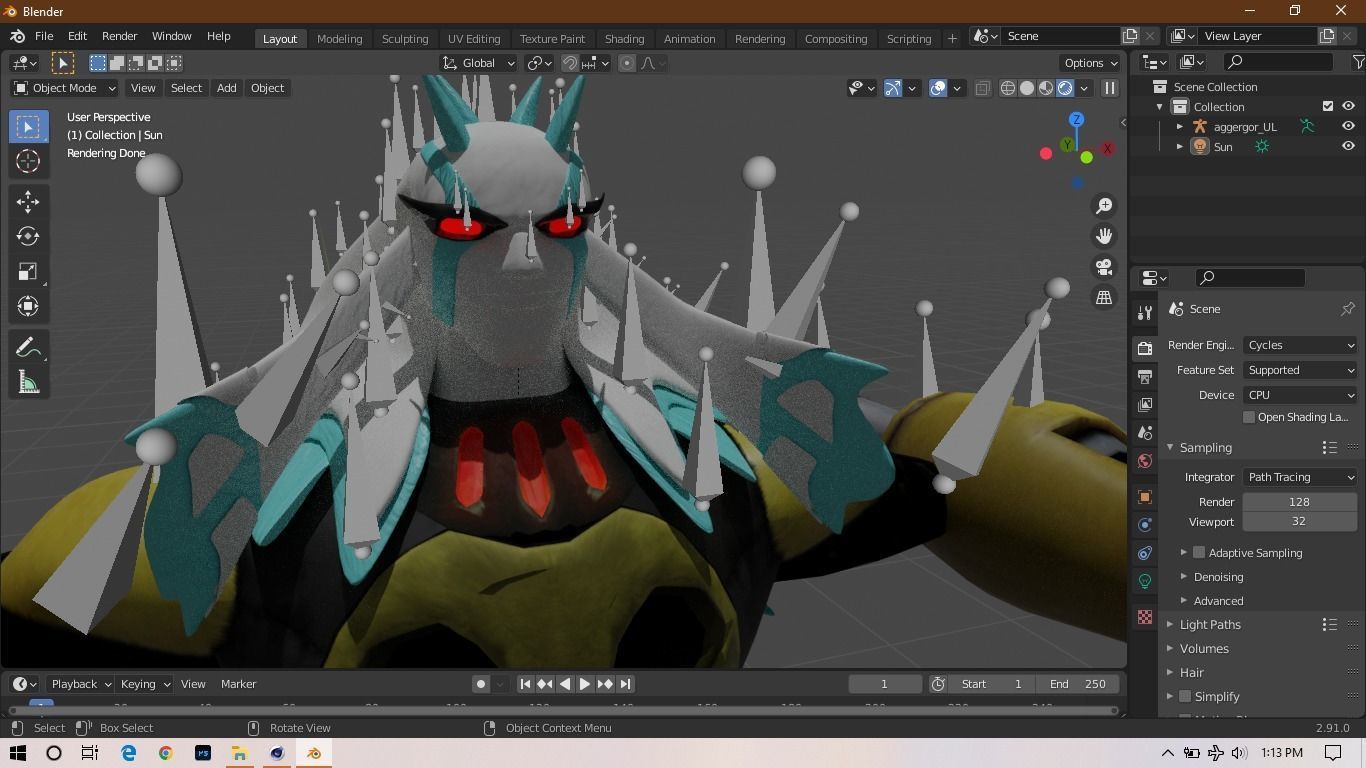Jump to the timeline end frame button

click(625, 684)
